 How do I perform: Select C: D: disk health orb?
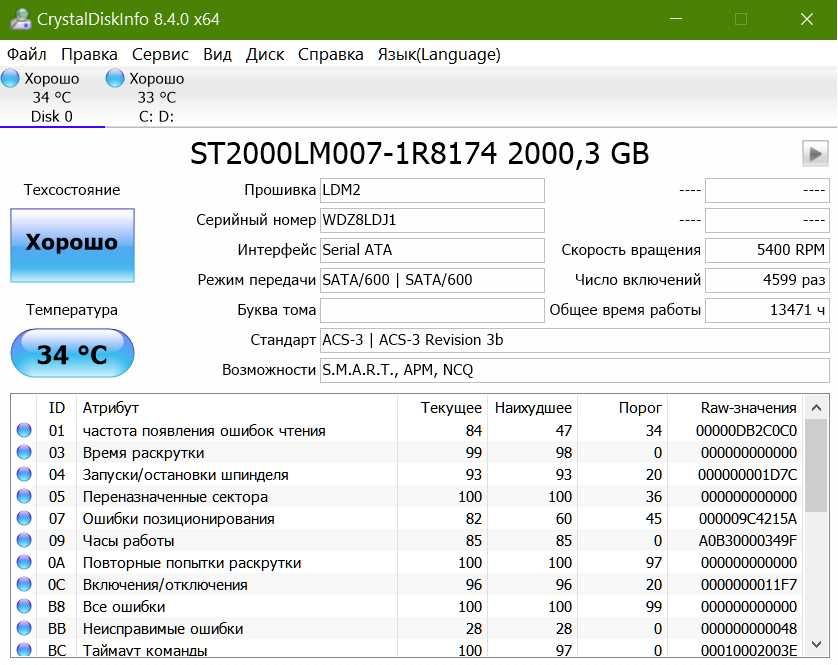(x=115, y=78)
